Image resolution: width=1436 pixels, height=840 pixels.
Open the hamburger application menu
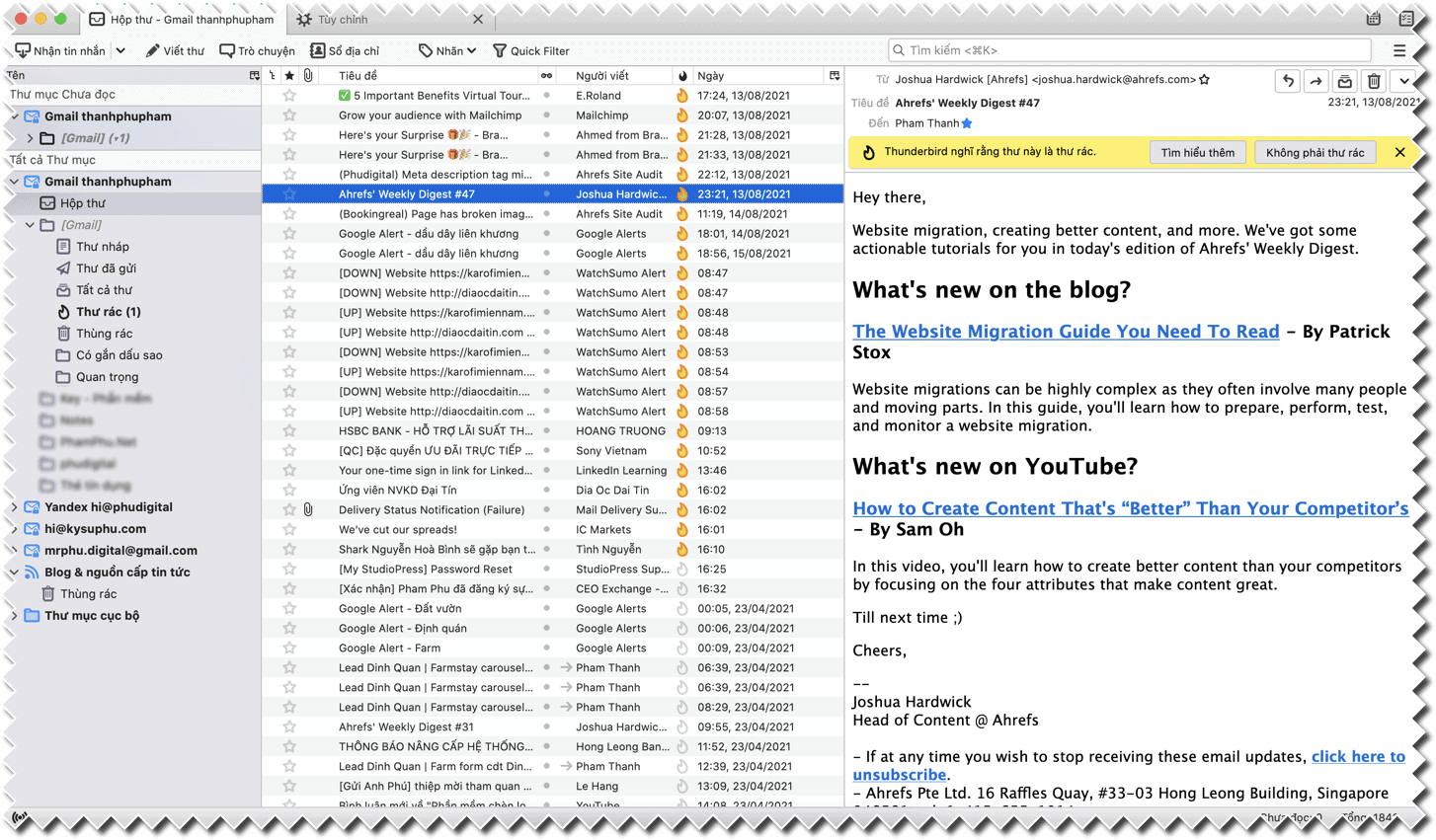click(1399, 50)
